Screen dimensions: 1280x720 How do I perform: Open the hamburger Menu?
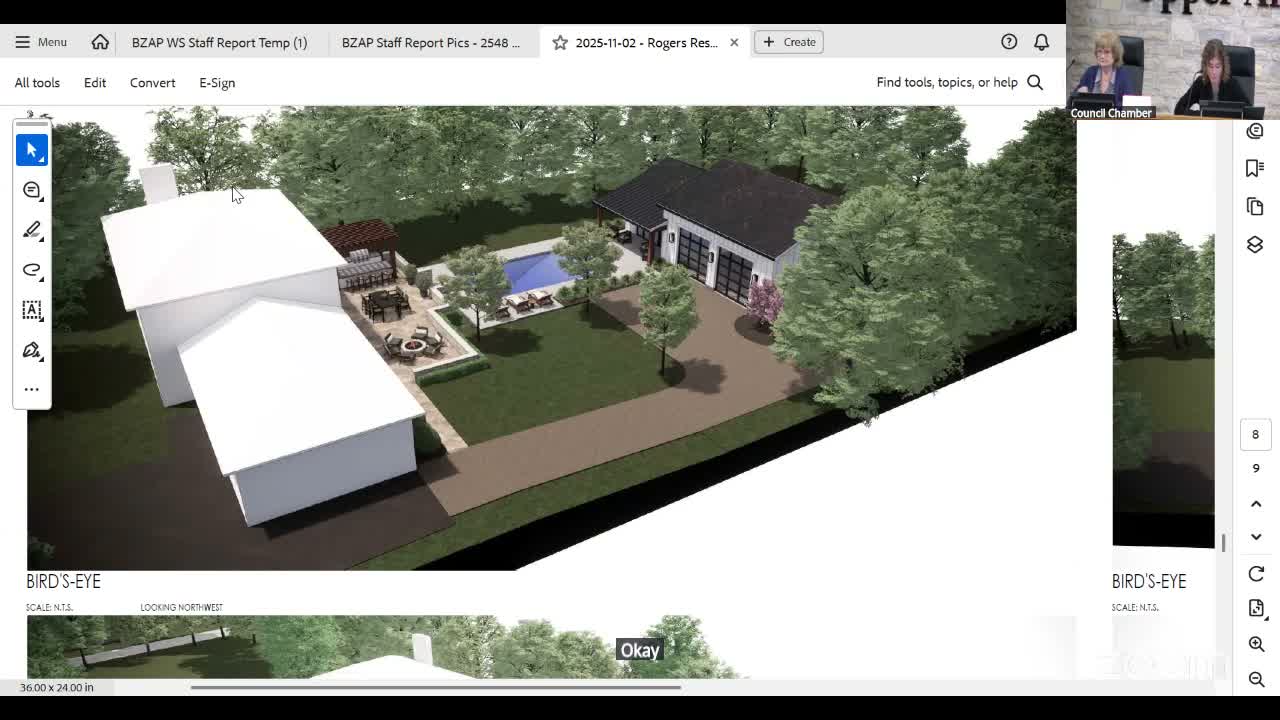[x=41, y=42]
